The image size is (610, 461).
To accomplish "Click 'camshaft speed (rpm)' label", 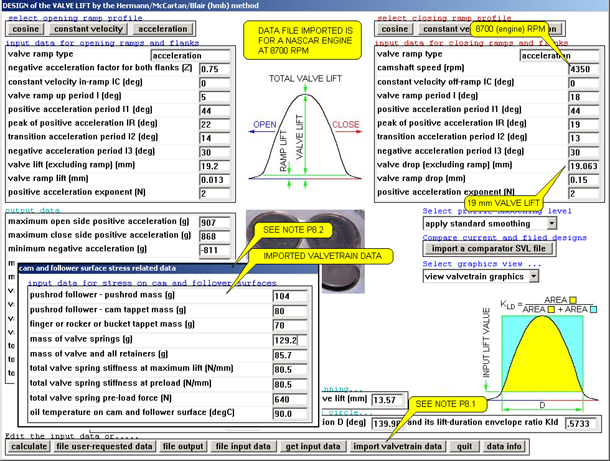I will 421,68.
